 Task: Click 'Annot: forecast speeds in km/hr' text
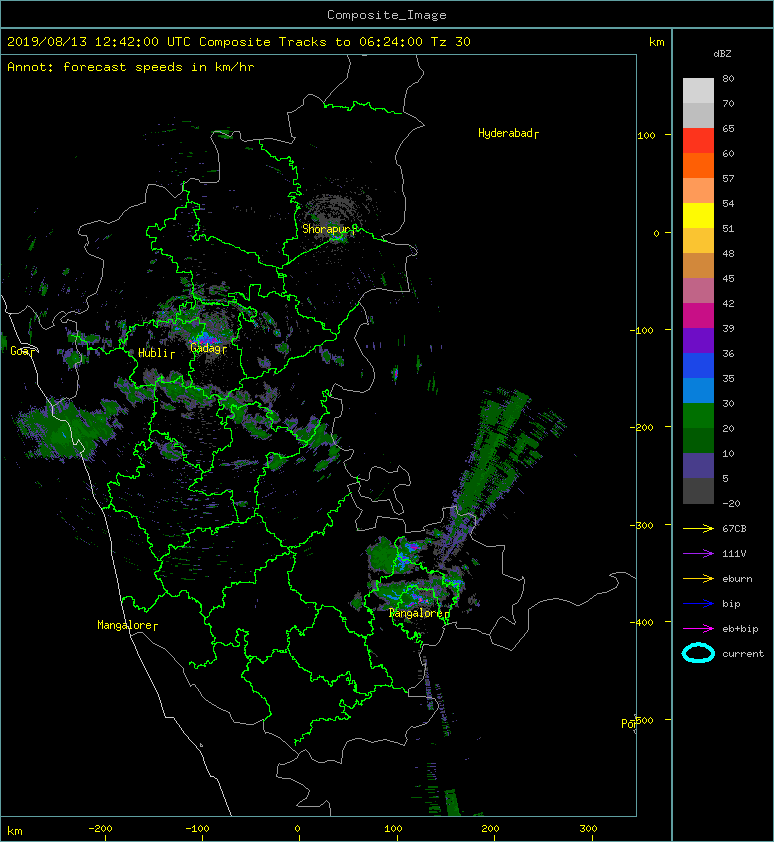(131, 67)
